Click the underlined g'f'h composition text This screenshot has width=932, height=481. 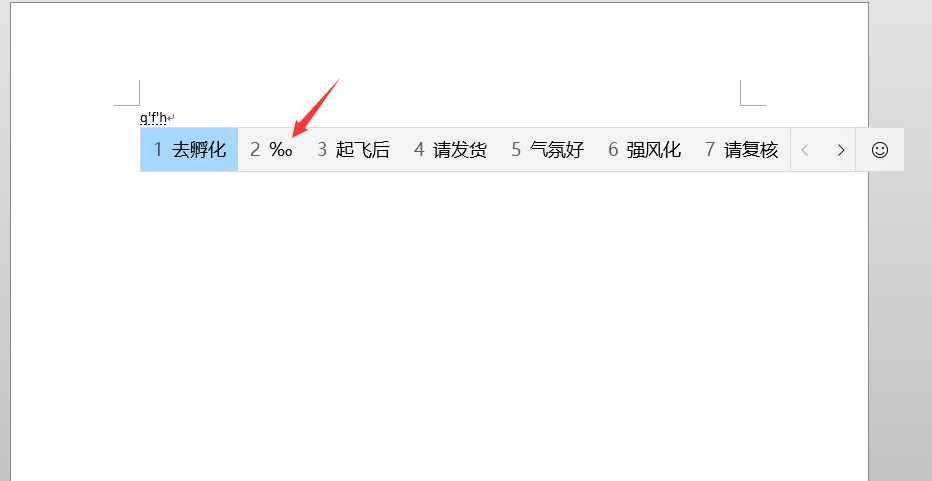coord(153,118)
